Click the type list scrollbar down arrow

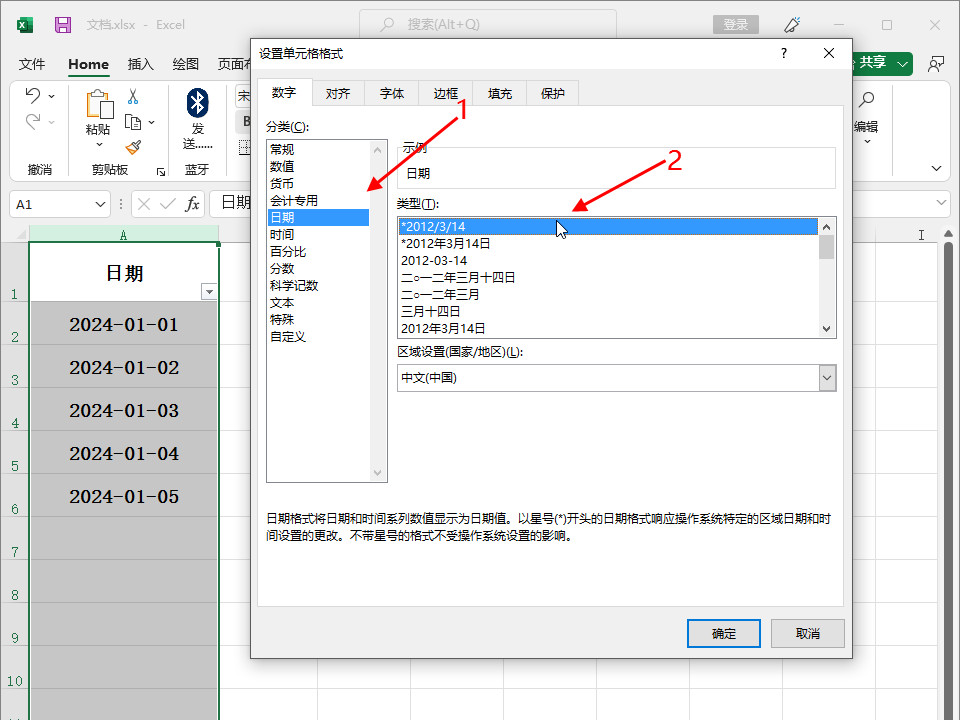(x=827, y=329)
